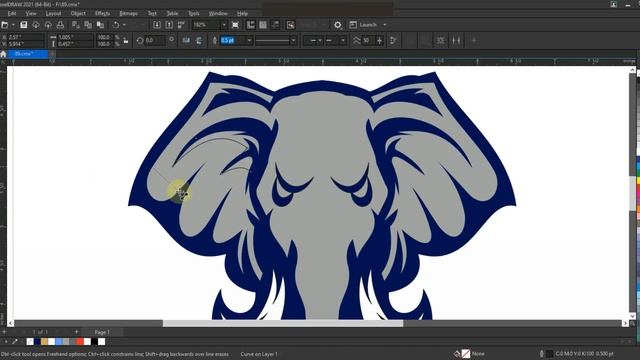640x360 pixels.
Task: Click the Mirror horizontally icon
Action: (186, 40)
